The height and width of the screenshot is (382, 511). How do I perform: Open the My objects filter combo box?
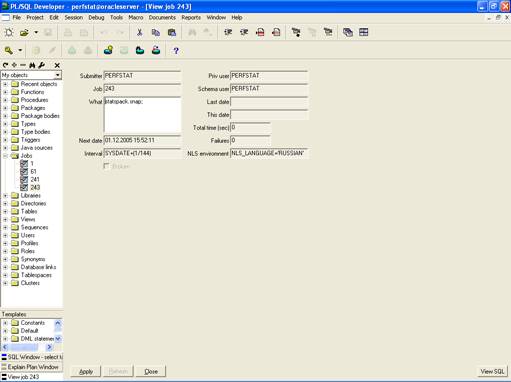click(58, 75)
